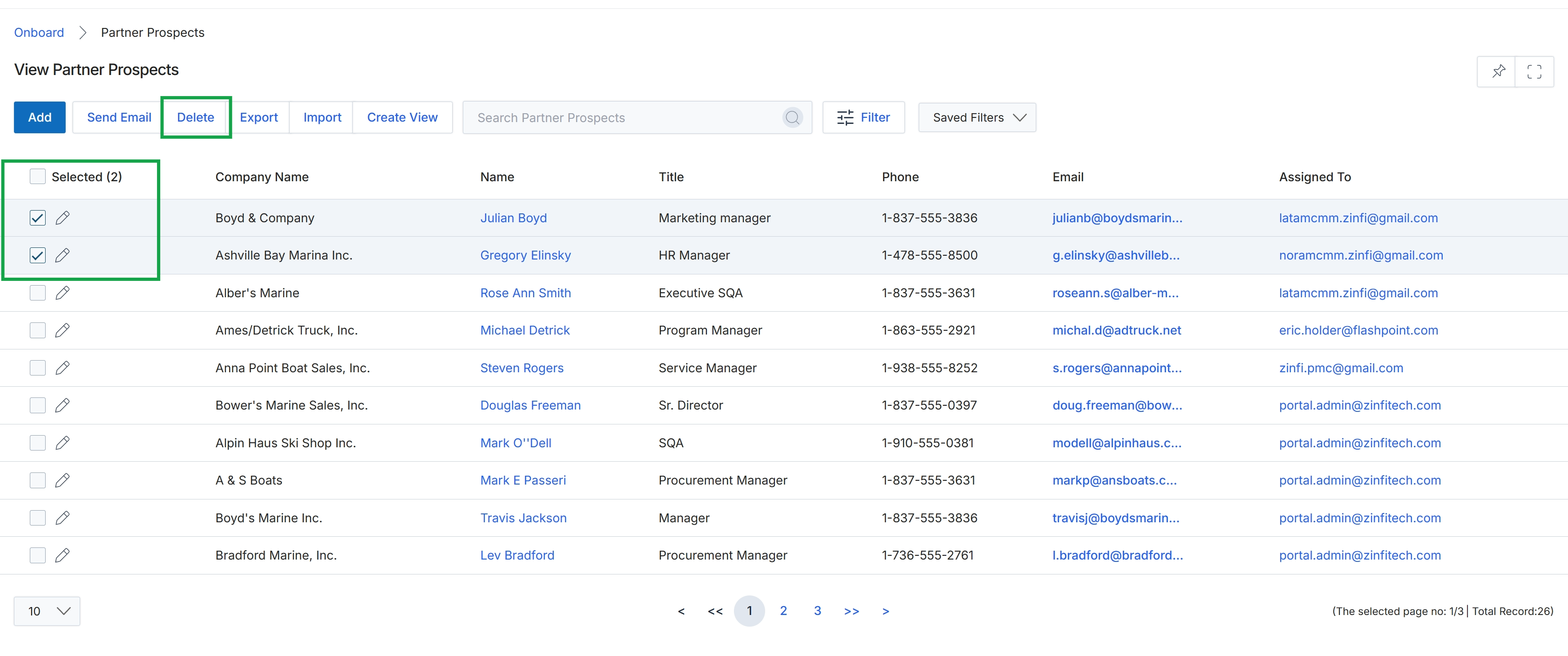Jump to first page double arrow
The width and height of the screenshot is (1568, 656).
click(x=715, y=611)
